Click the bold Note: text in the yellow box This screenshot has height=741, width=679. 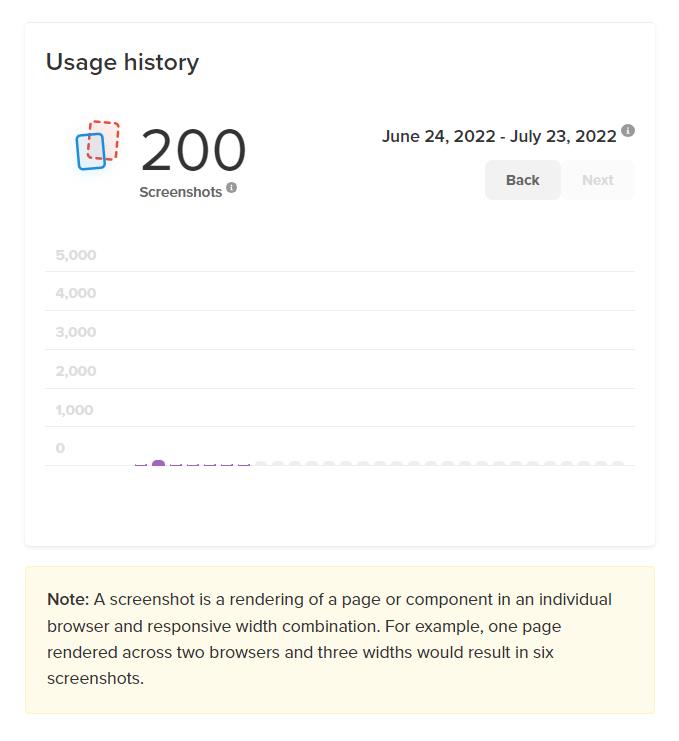click(68, 599)
